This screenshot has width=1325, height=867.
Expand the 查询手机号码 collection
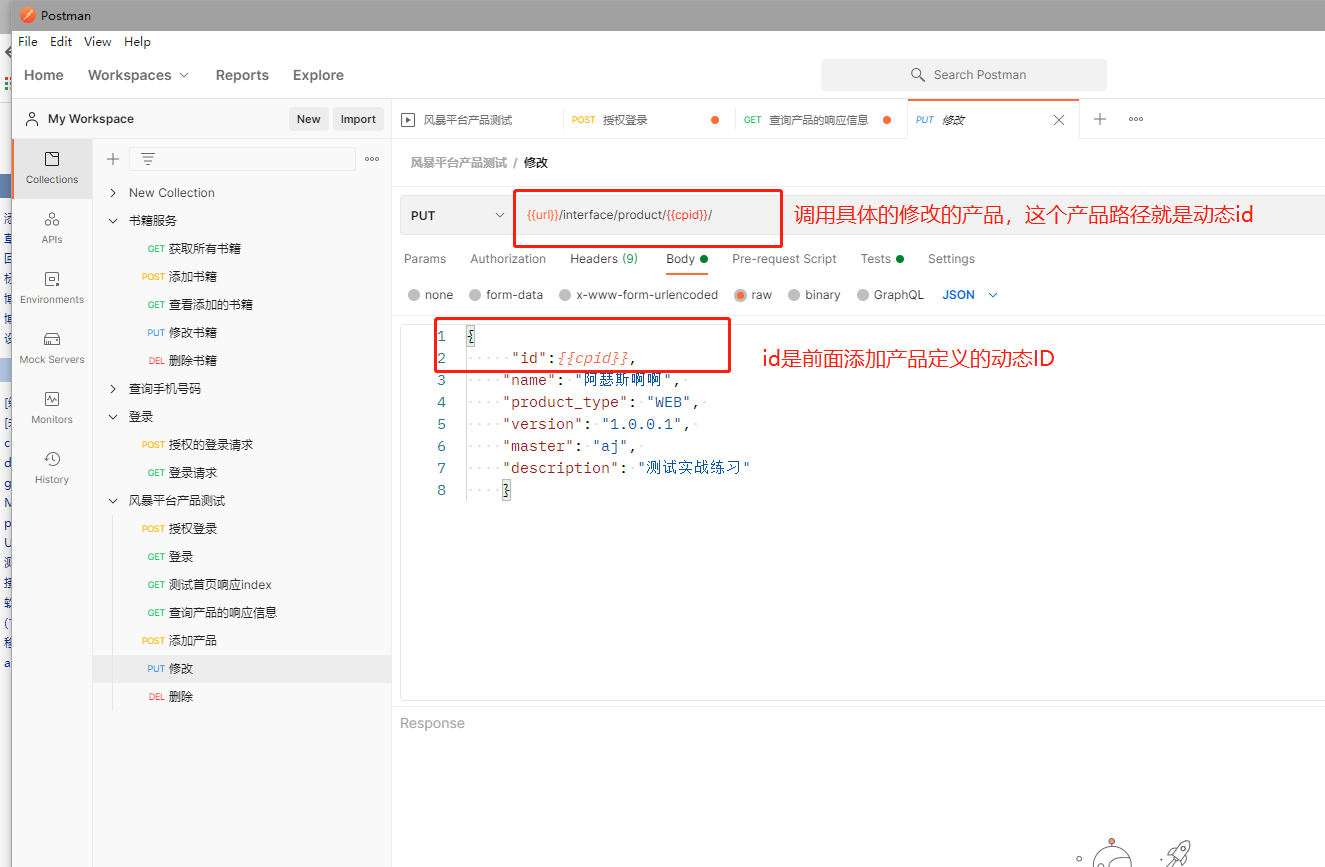(113, 389)
